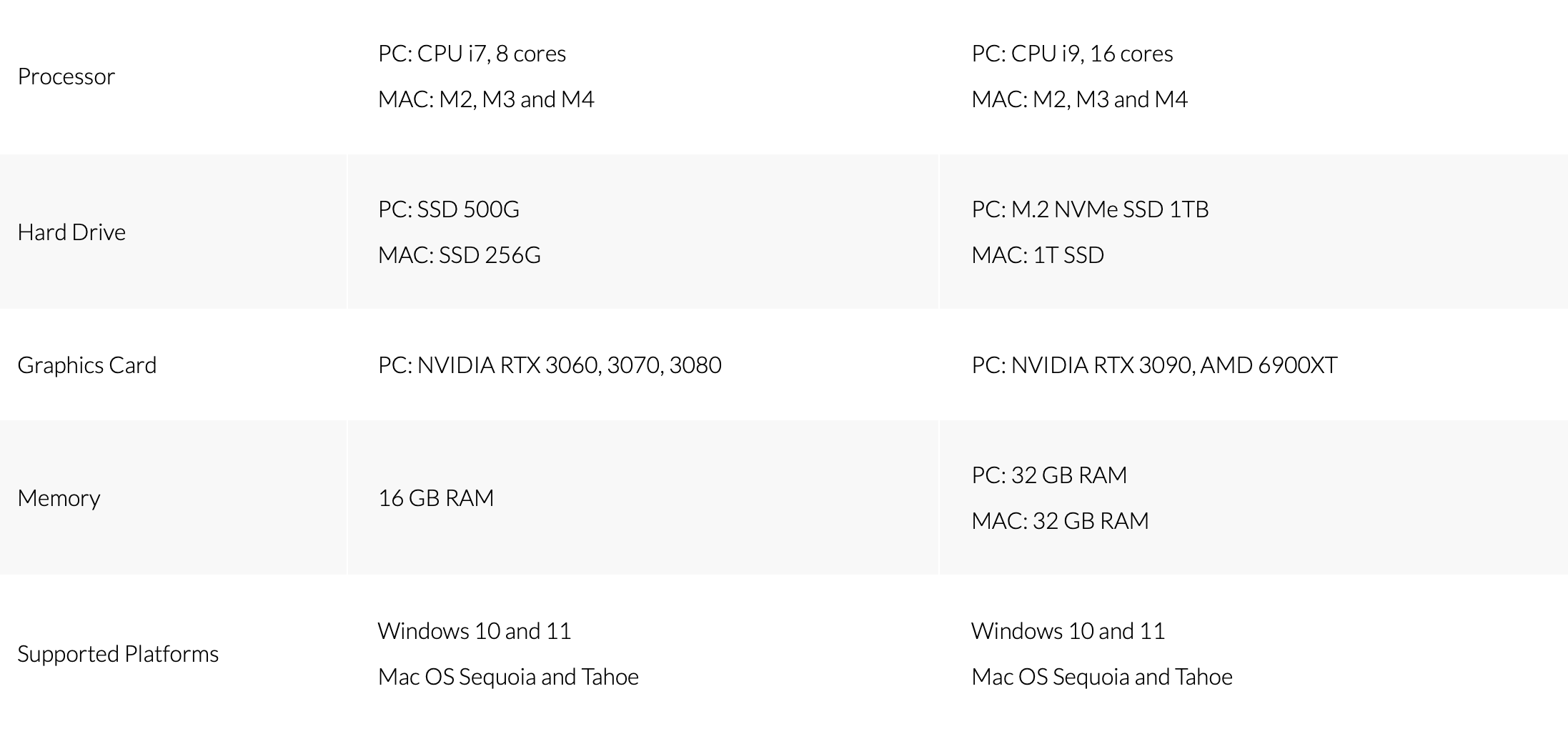Click the Memory row label
Viewport: 1568px width, 729px height.
tap(59, 498)
